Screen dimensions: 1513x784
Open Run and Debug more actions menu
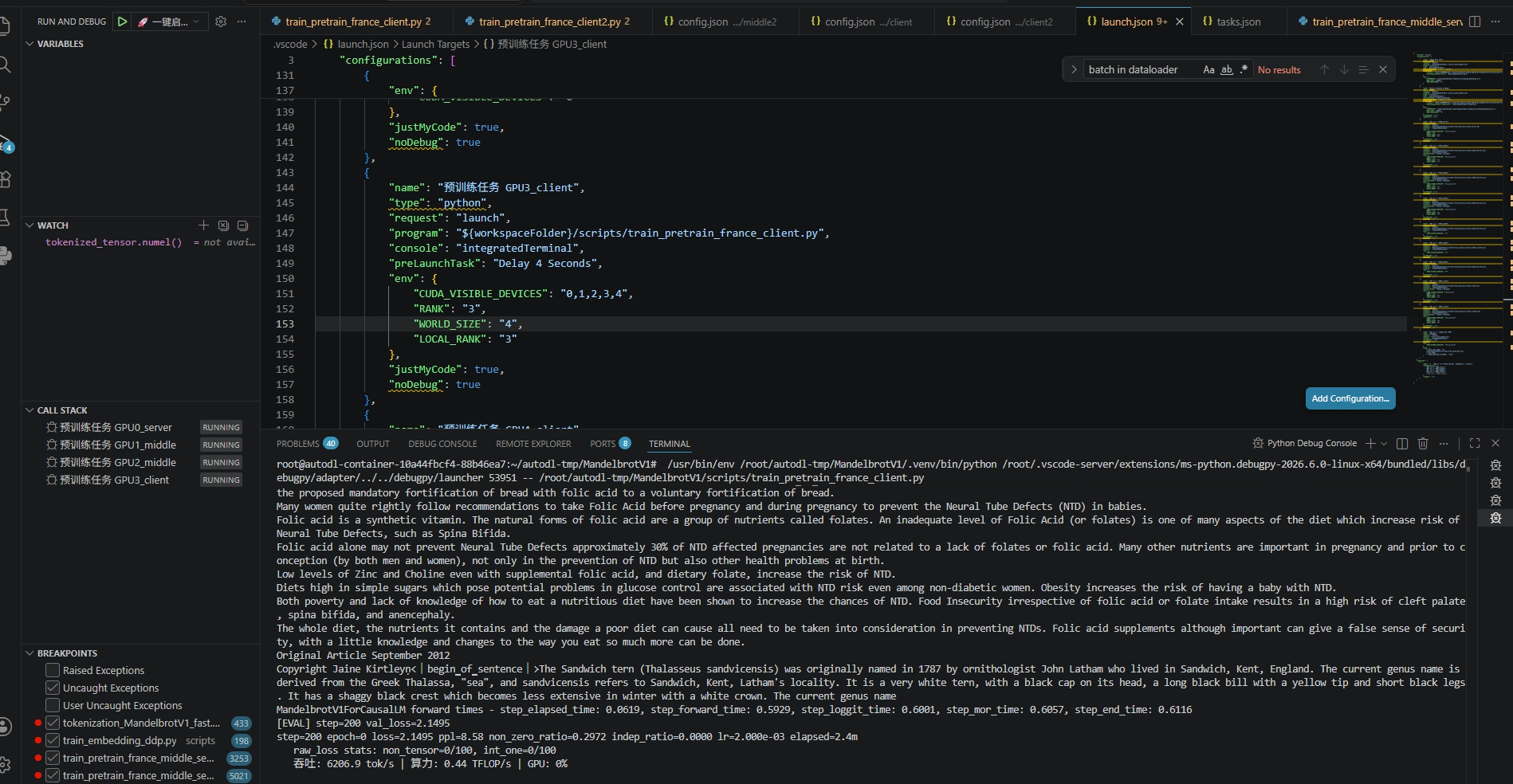coord(242,22)
